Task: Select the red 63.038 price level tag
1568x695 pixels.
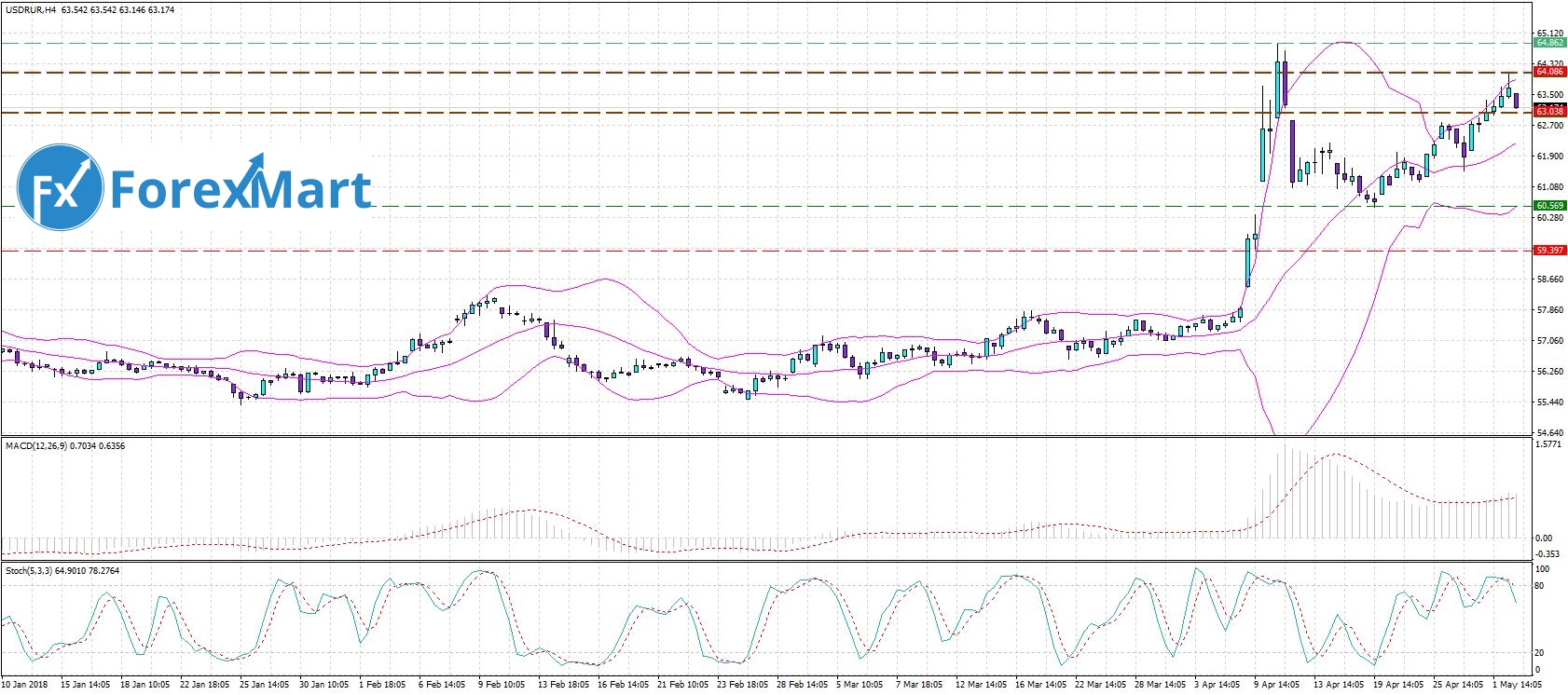Action: 1550,112
